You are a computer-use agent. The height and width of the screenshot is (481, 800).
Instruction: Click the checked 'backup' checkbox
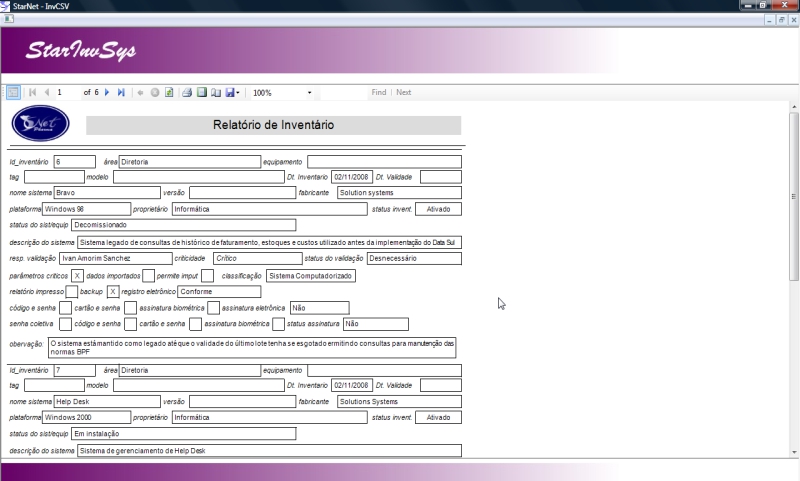113,292
